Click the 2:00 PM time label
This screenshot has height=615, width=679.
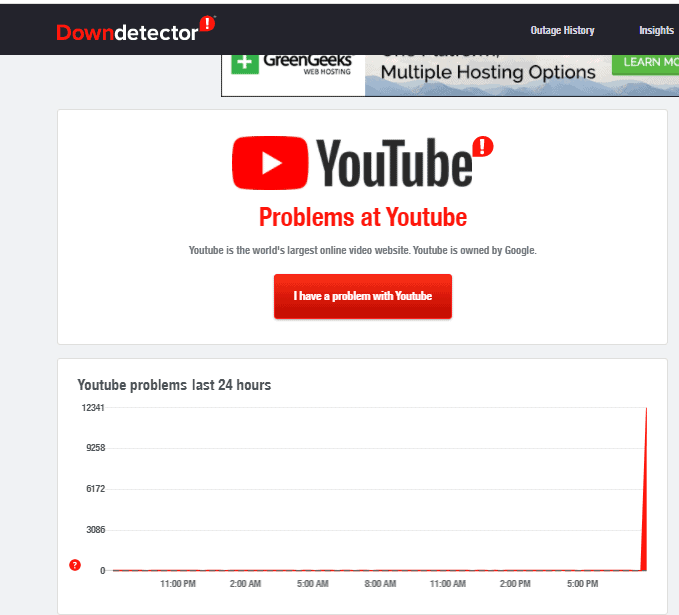pyautogui.click(x=515, y=584)
